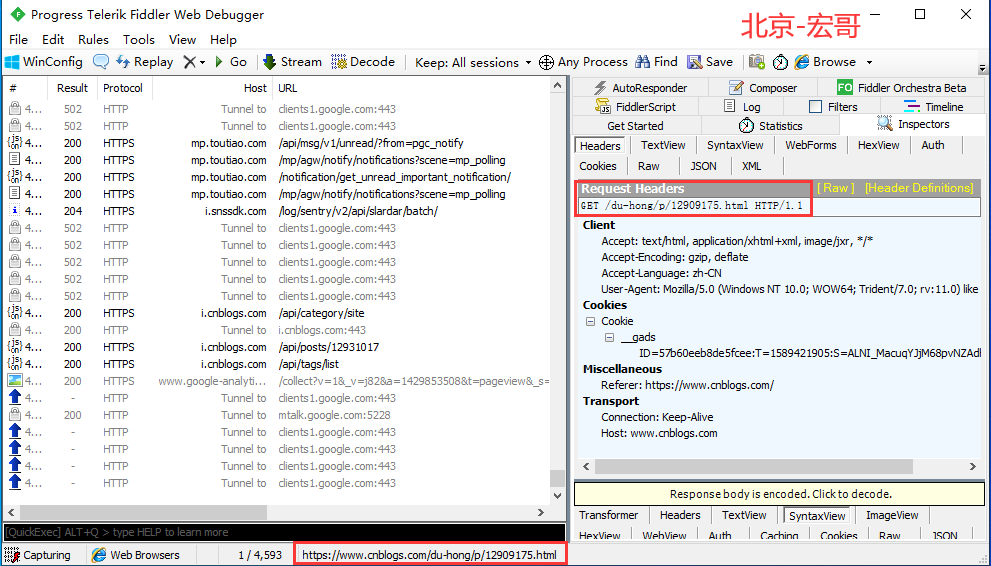The height and width of the screenshot is (566, 991).
Task: Select the Inspectors tab
Action: 913,124
